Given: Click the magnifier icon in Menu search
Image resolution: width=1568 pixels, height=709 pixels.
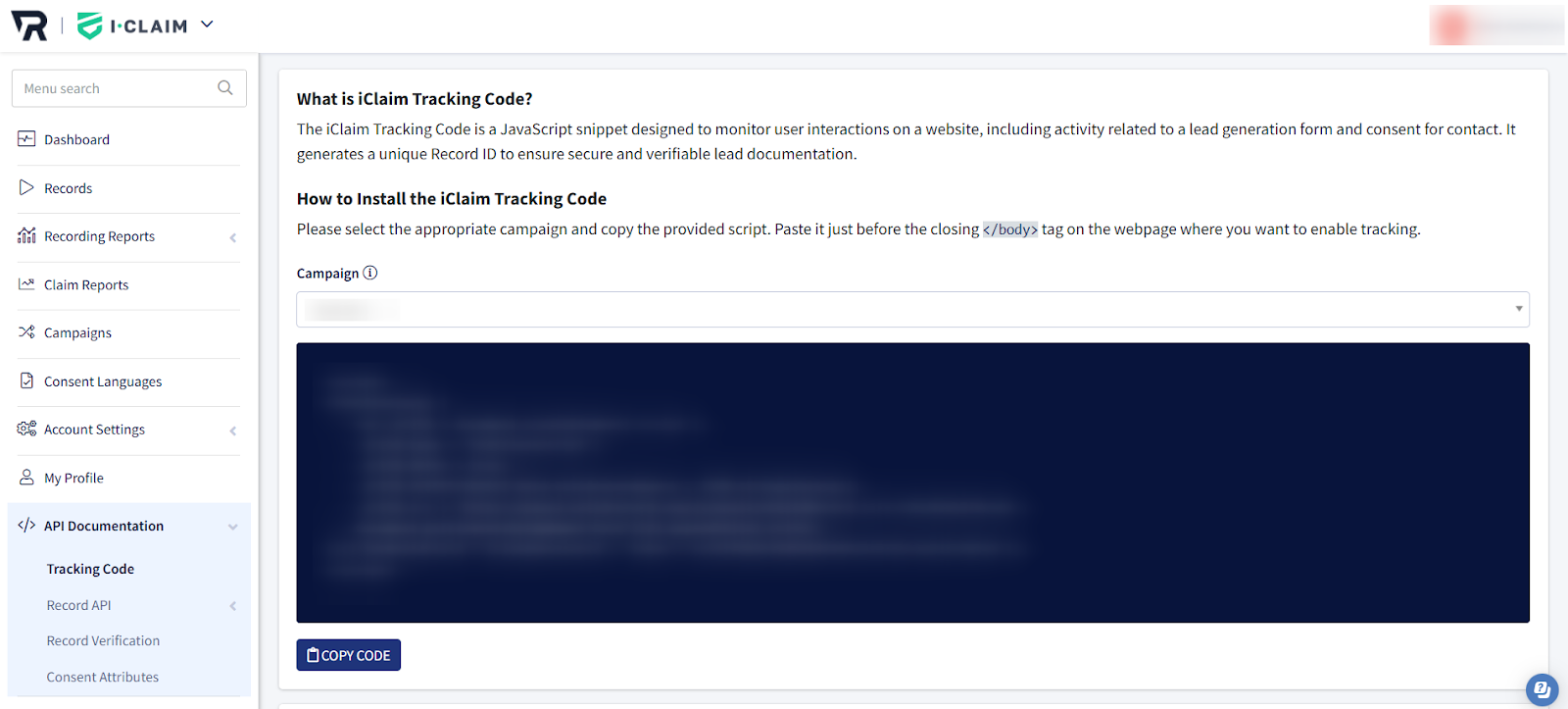Looking at the screenshot, I should click(225, 87).
